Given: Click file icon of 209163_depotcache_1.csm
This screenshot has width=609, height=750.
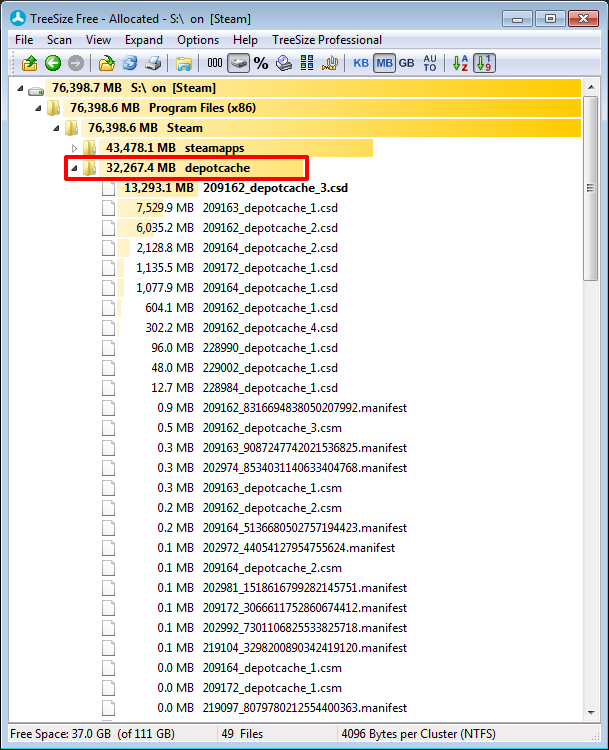Looking at the screenshot, I should tap(109, 488).
